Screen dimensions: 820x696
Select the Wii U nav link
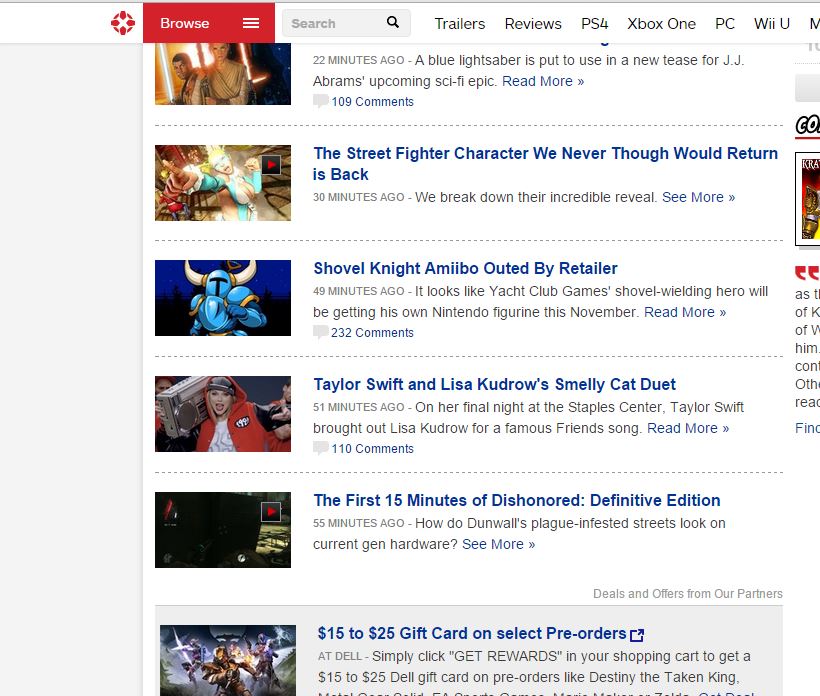771,23
